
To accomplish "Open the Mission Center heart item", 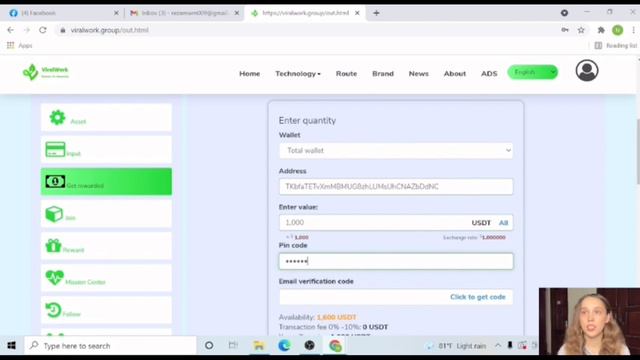I will (x=106, y=278).
